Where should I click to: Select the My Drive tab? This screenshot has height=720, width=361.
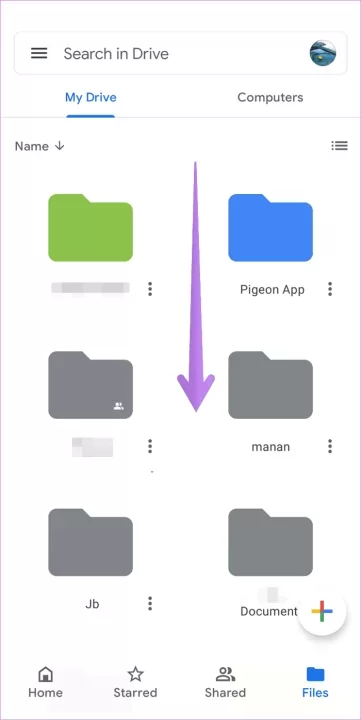90,97
